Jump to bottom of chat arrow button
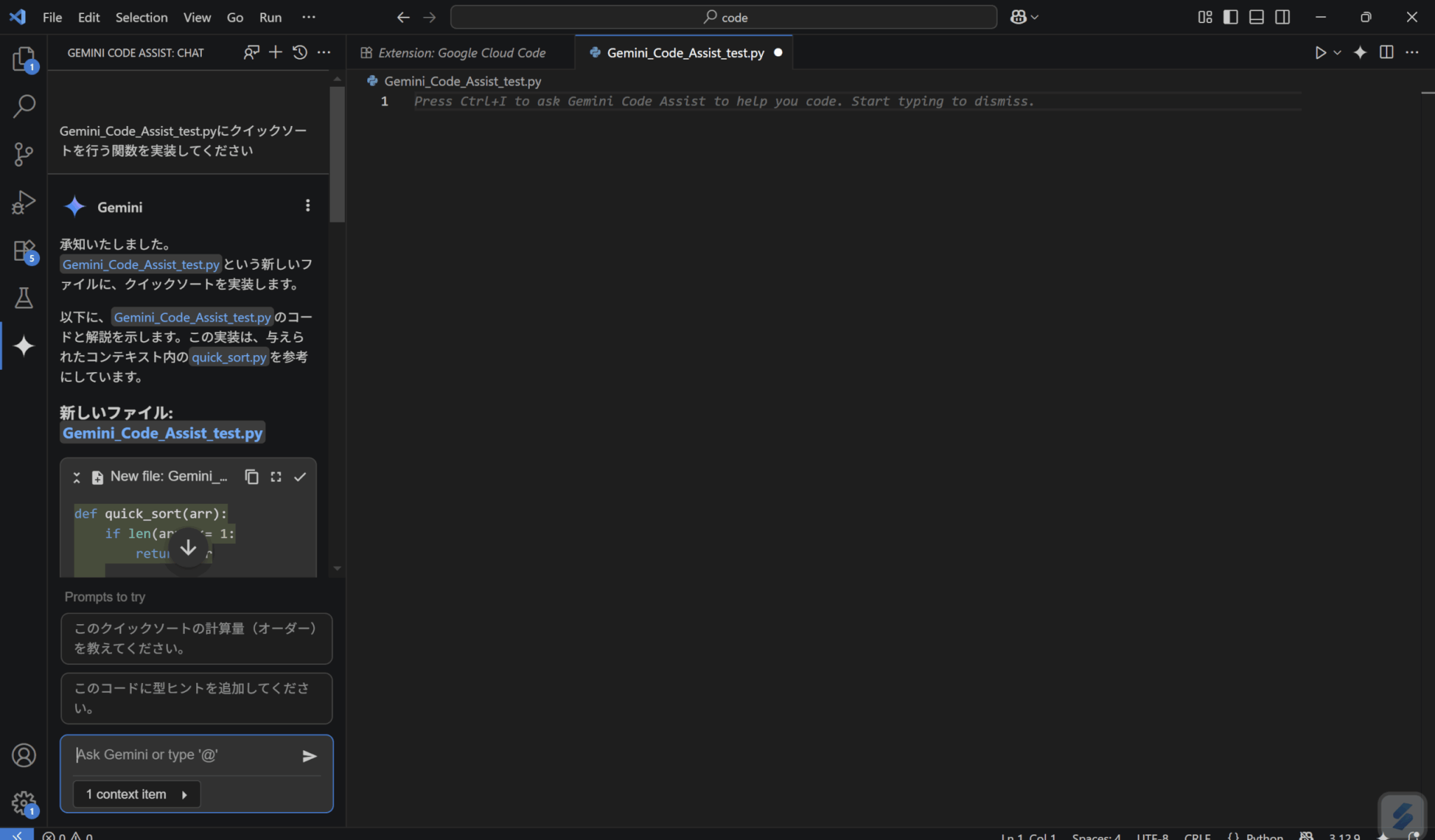 pos(188,548)
